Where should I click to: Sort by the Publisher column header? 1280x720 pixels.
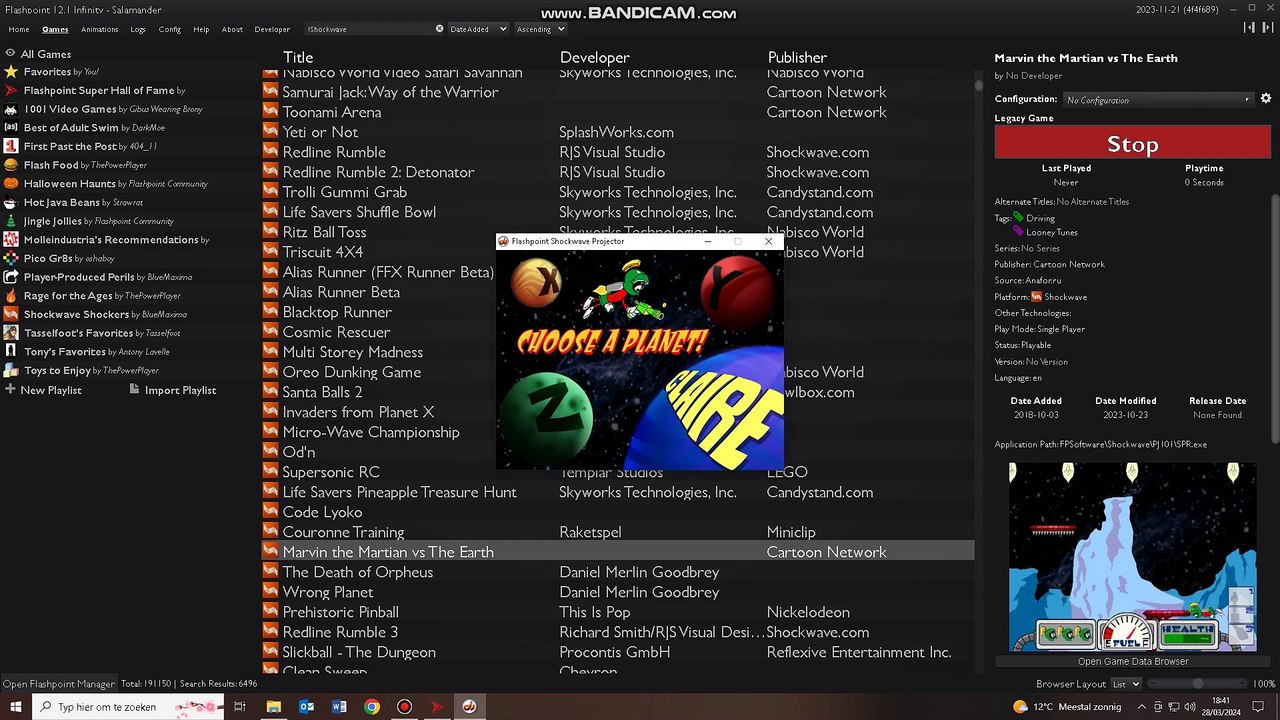pos(797,57)
